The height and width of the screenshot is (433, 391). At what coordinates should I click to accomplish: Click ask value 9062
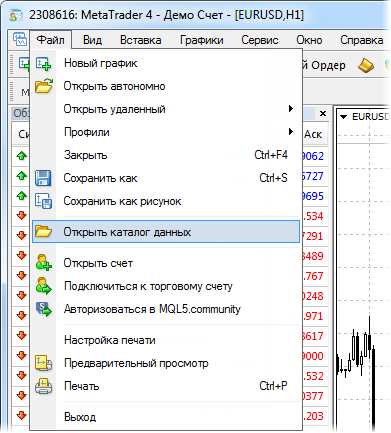313,156
